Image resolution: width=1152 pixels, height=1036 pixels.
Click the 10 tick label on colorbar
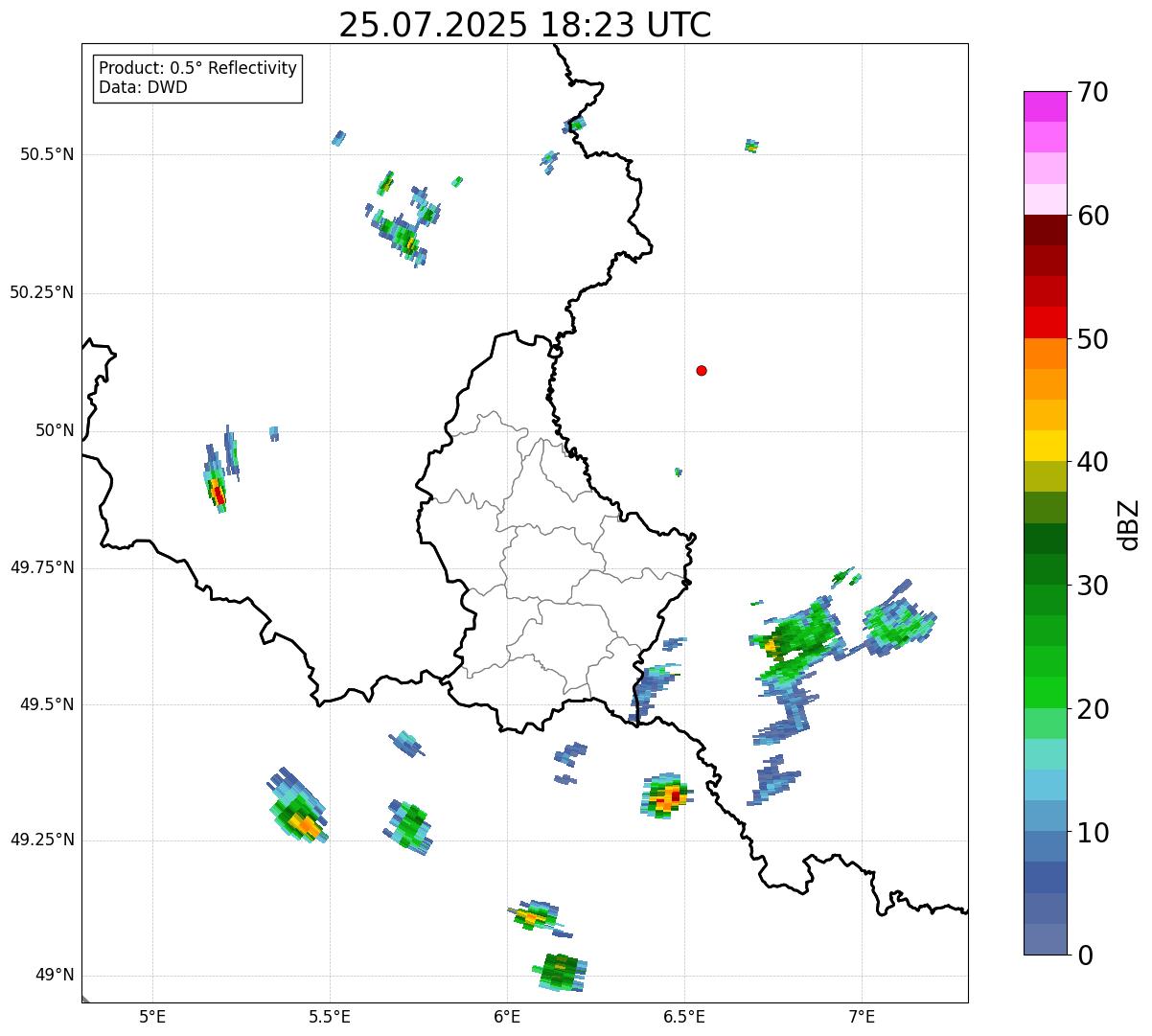coord(1093,833)
